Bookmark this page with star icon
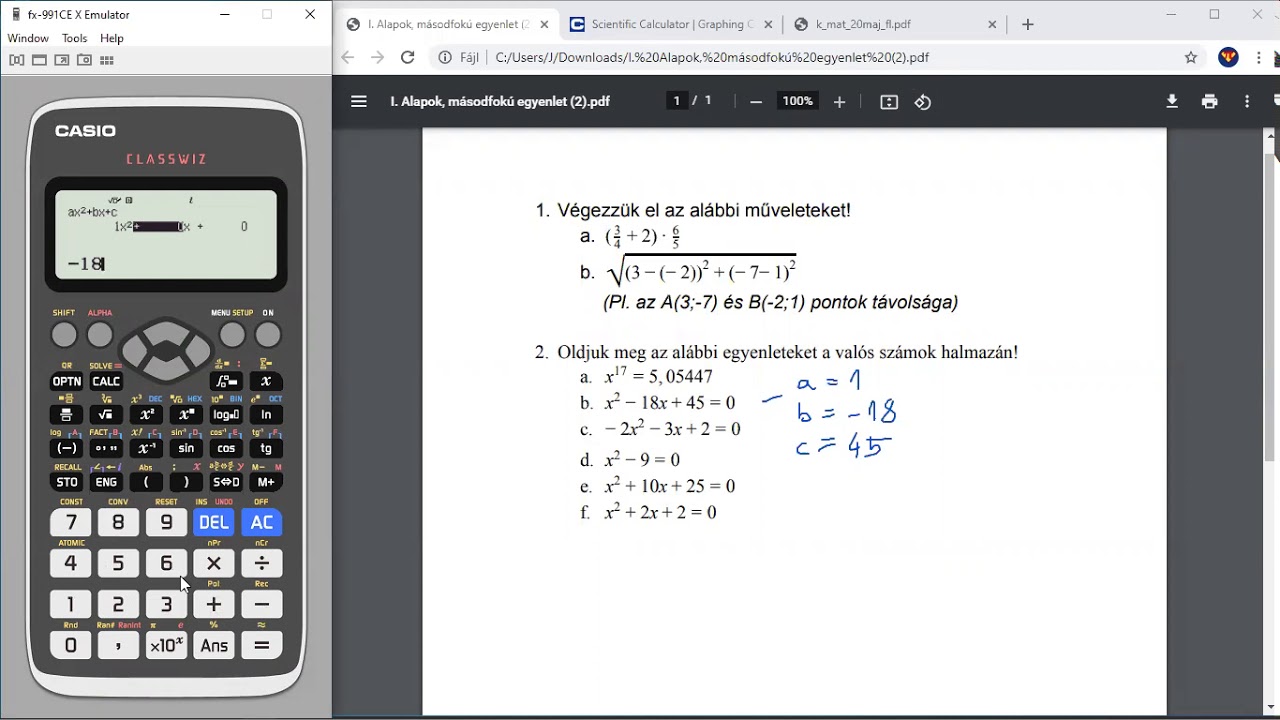 click(x=1191, y=58)
